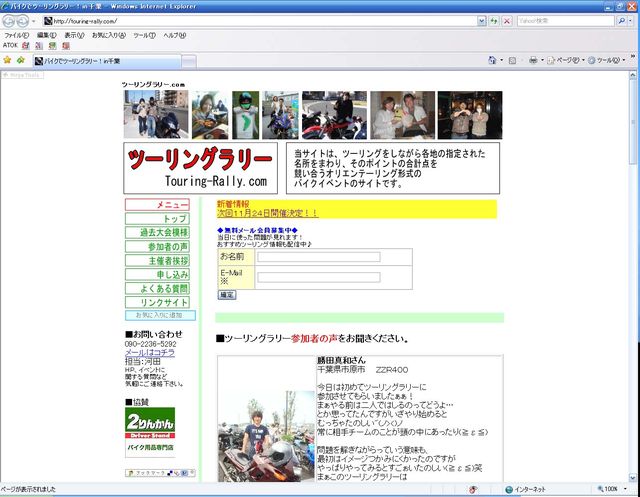This screenshot has width=640, height=497.
Task: Select the バイクでツーリングラリー browser tab
Action: 85,60
